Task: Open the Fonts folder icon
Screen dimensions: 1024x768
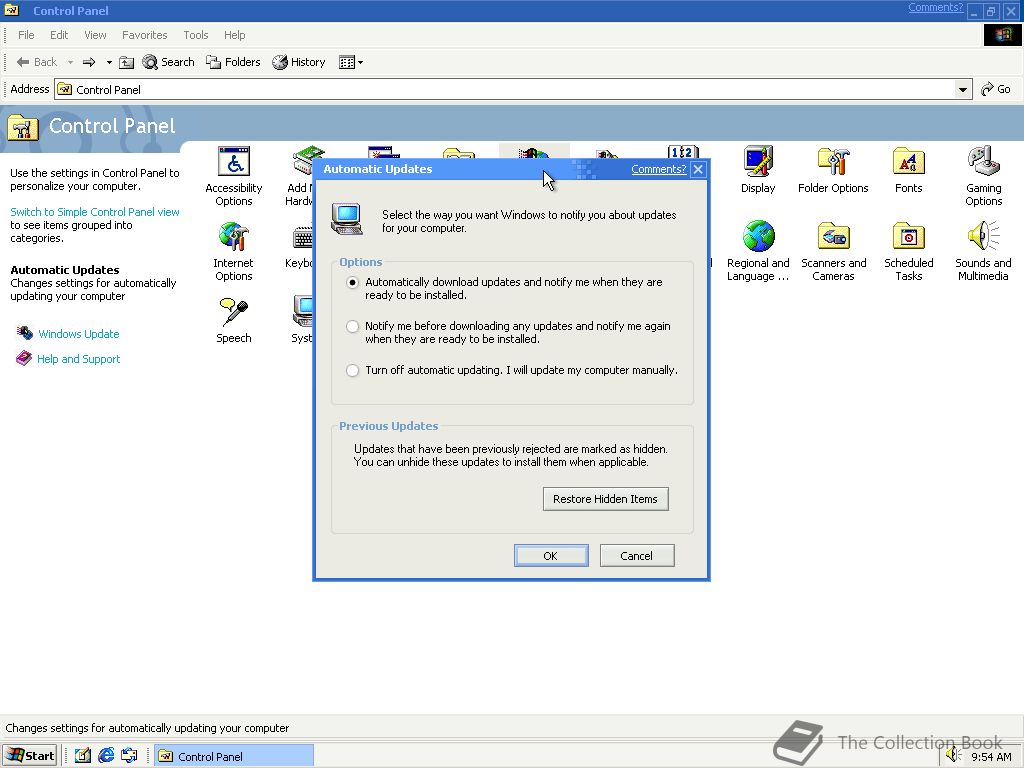Action: coord(908,161)
